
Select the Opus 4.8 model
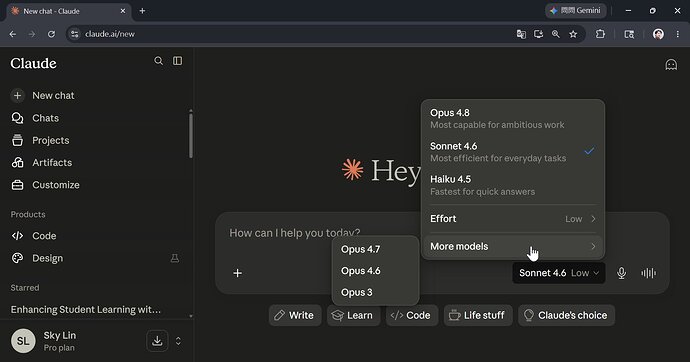[x=513, y=119]
